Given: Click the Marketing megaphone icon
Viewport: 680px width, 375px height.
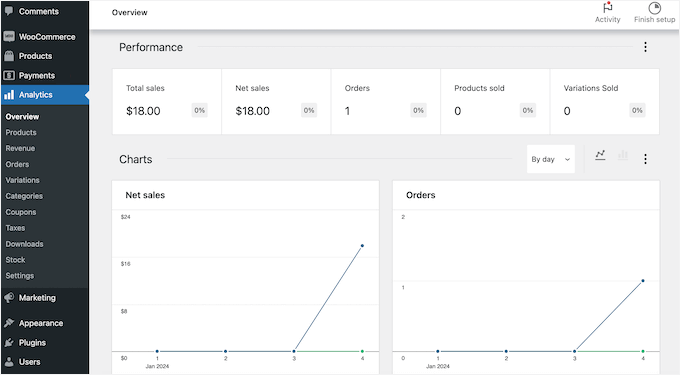Looking at the screenshot, I should [x=9, y=298].
